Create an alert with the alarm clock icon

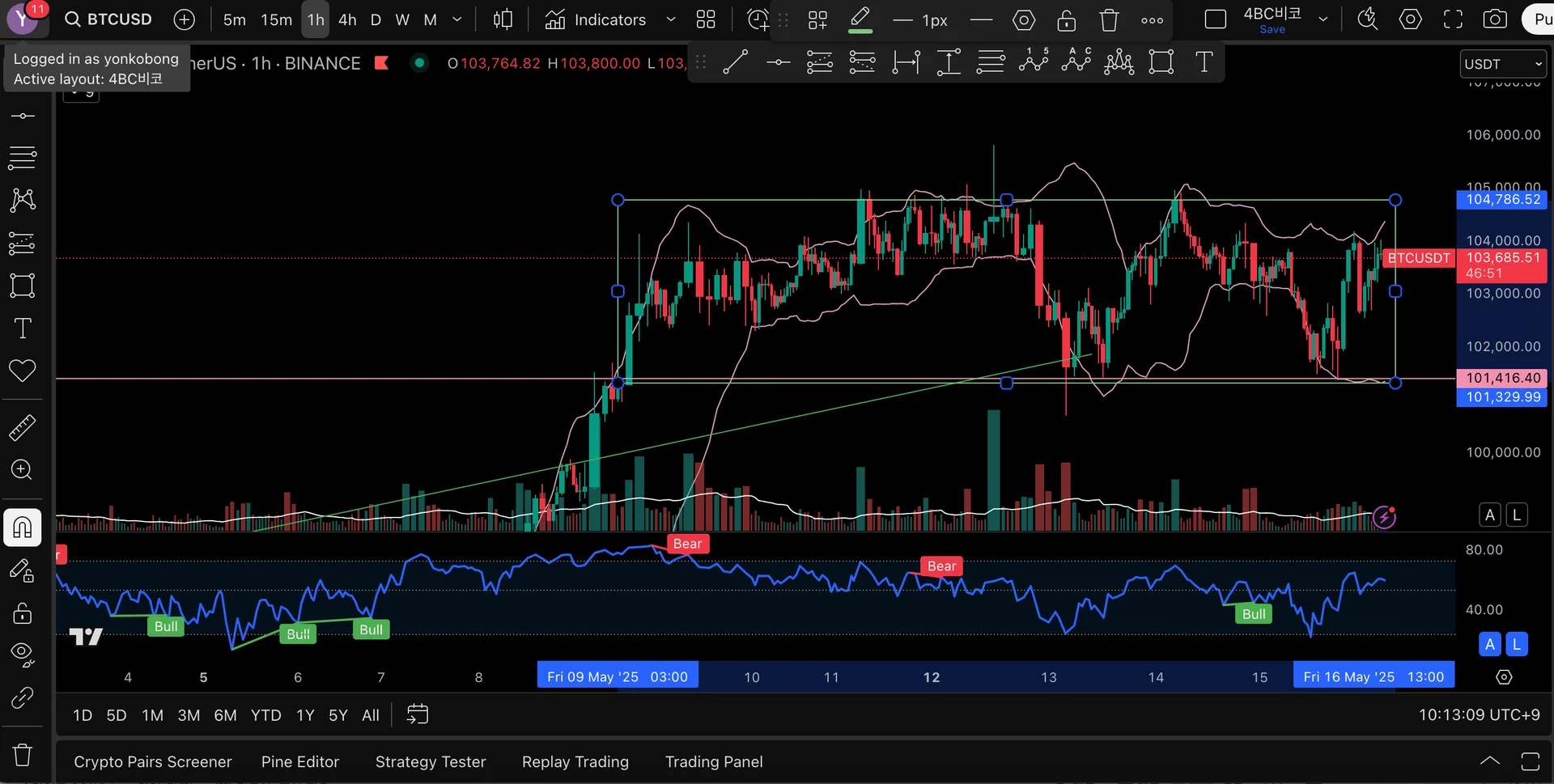point(758,19)
